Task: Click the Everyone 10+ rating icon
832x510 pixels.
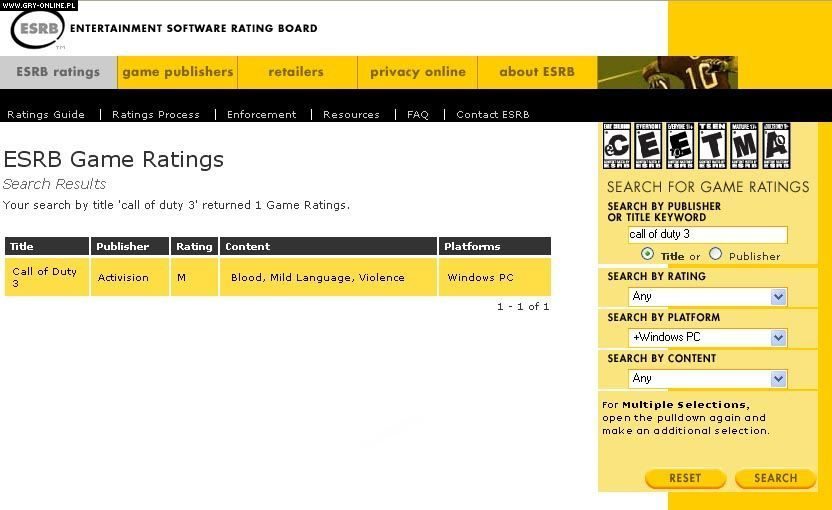Action: pyautogui.click(x=680, y=146)
